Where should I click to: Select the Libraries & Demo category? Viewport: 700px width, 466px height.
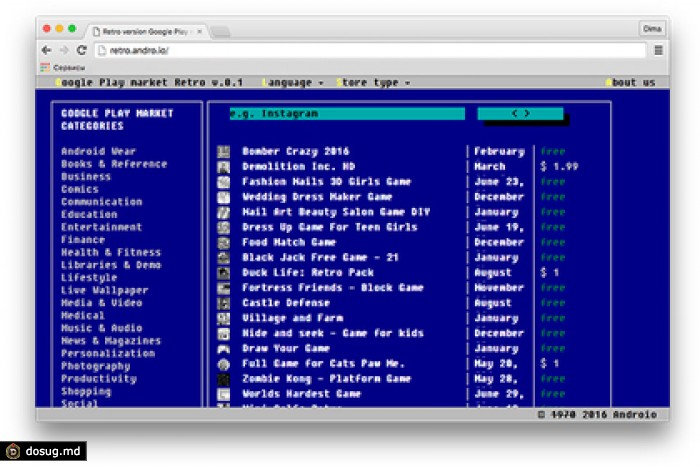pyautogui.click(x=111, y=265)
